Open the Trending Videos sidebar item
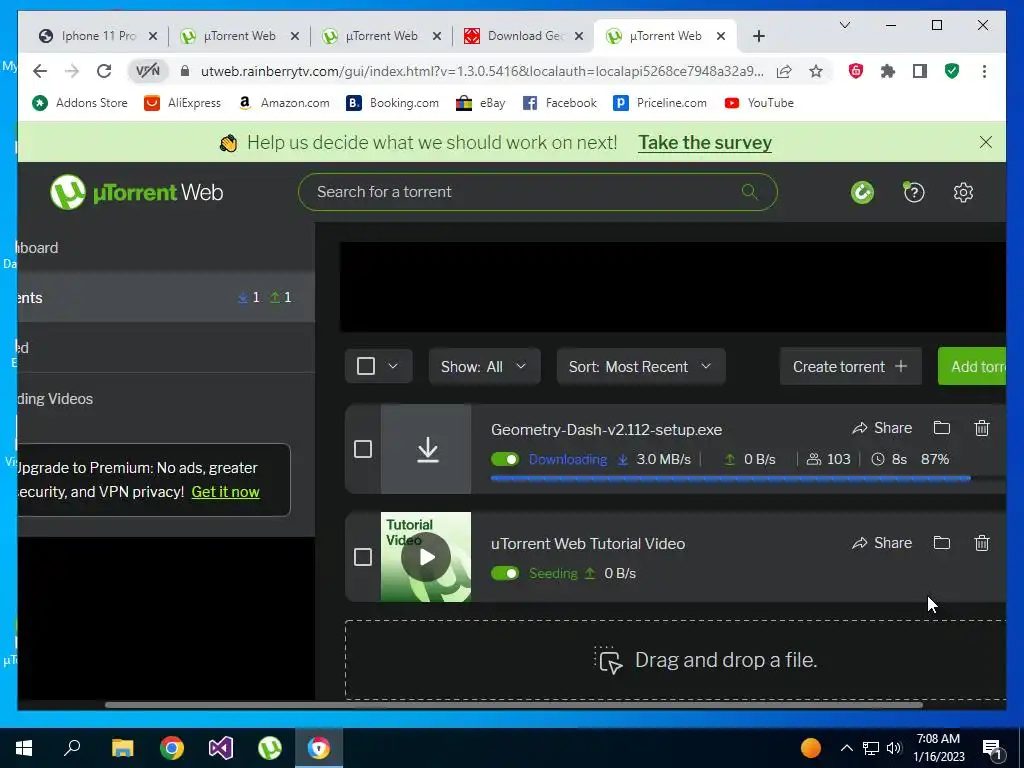Screen dimensions: 1024x768 pyautogui.click(x=167, y=398)
